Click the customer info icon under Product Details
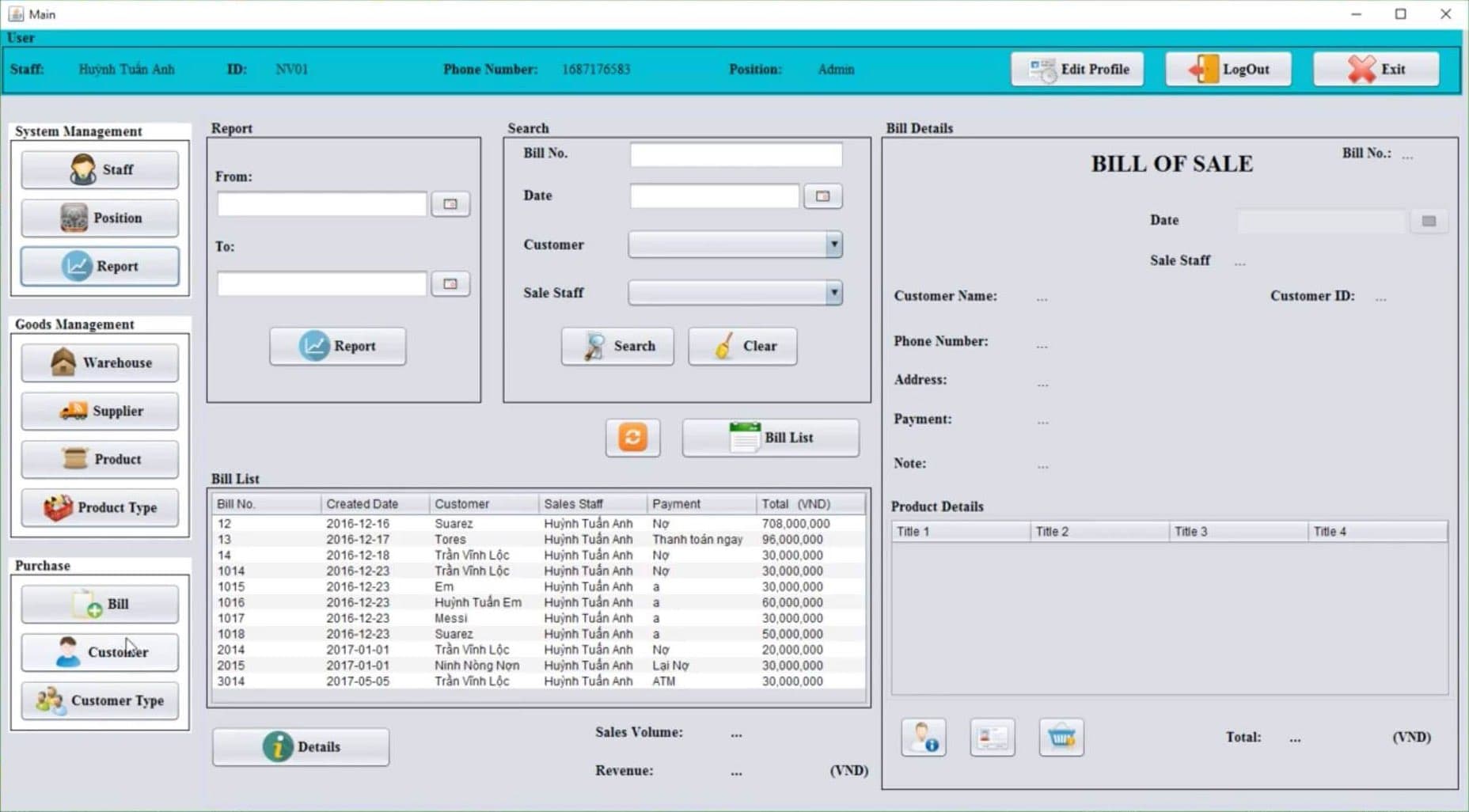 [923, 738]
